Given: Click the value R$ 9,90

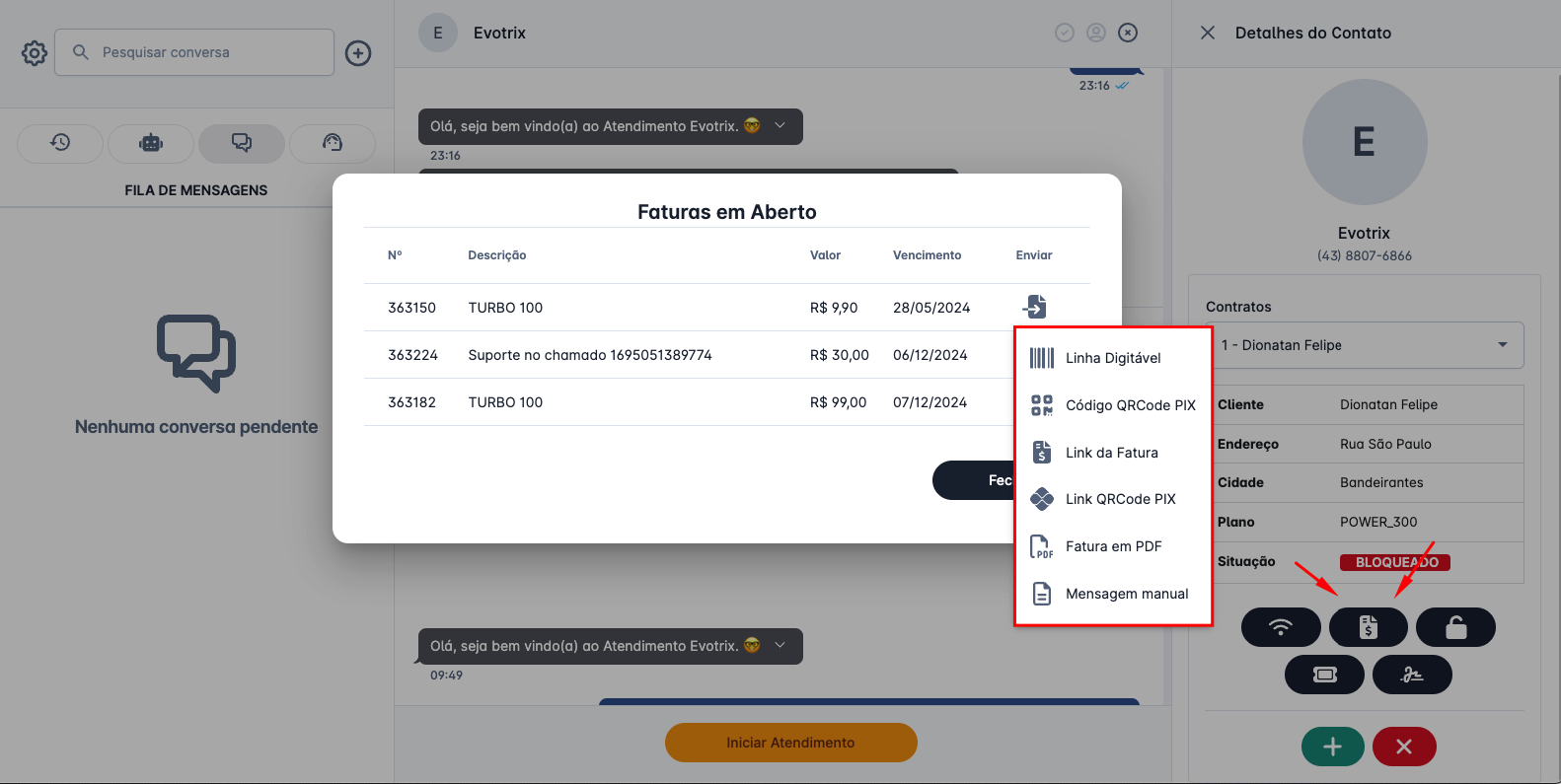Looking at the screenshot, I should pyautogui.click(x=834, y=308).
